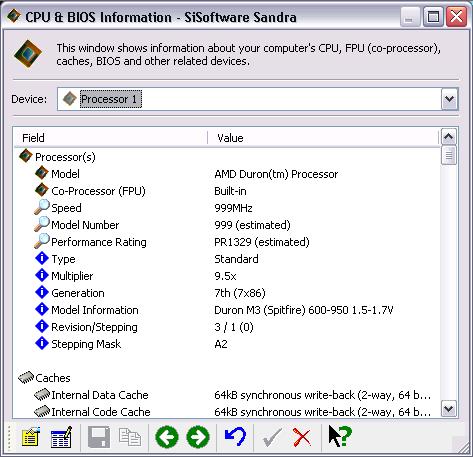473x457 pixels.
Task: Click the Performance Rating field label
Action: click(x=99, y=242)
